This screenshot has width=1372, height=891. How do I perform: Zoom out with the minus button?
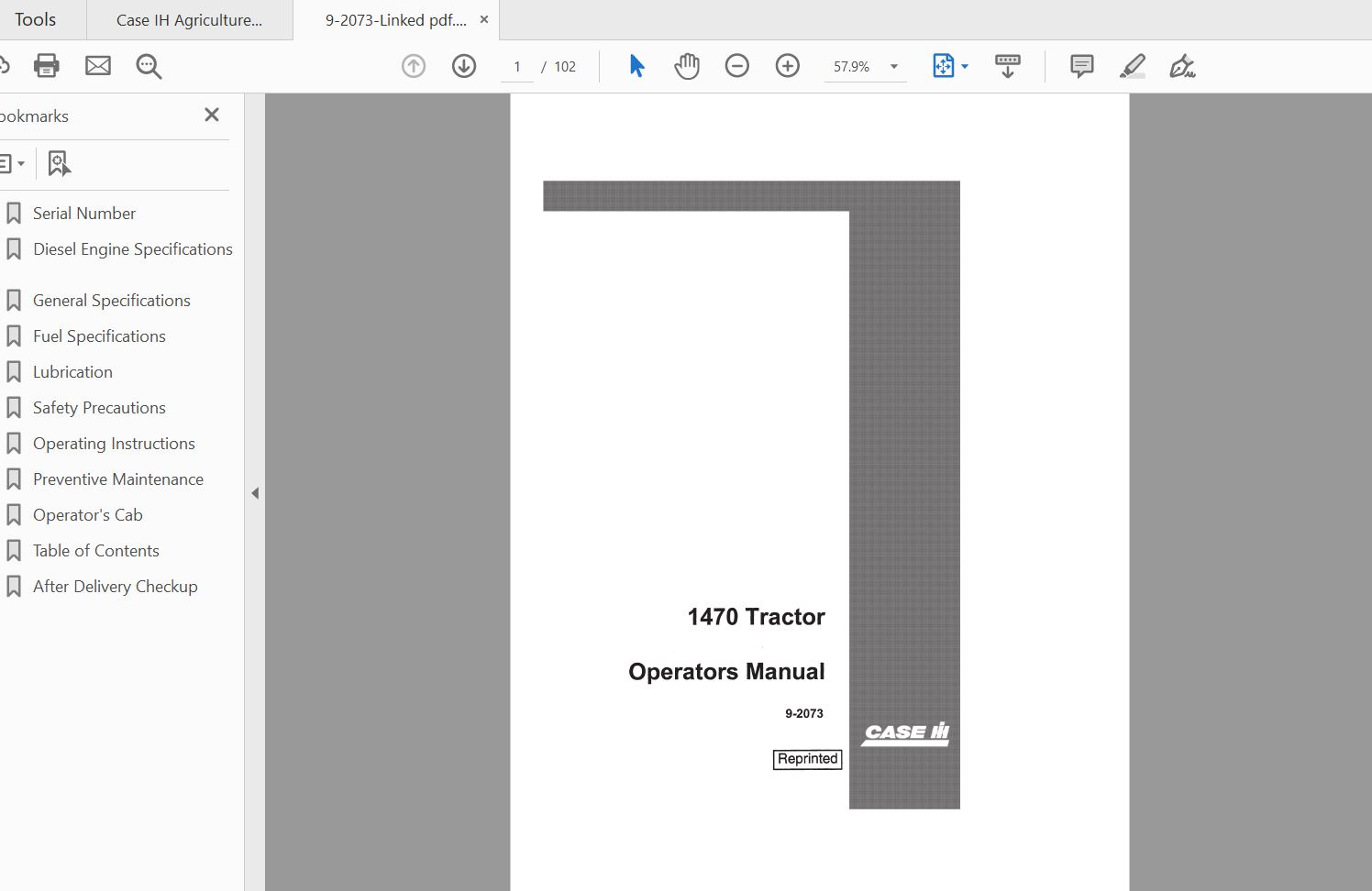point(737,66)
